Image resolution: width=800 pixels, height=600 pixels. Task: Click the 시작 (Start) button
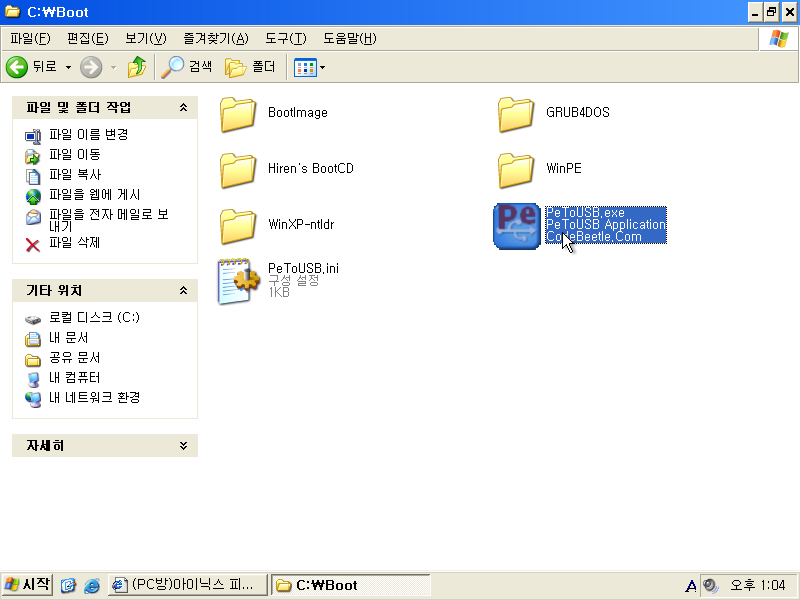(x=27, y=585)
